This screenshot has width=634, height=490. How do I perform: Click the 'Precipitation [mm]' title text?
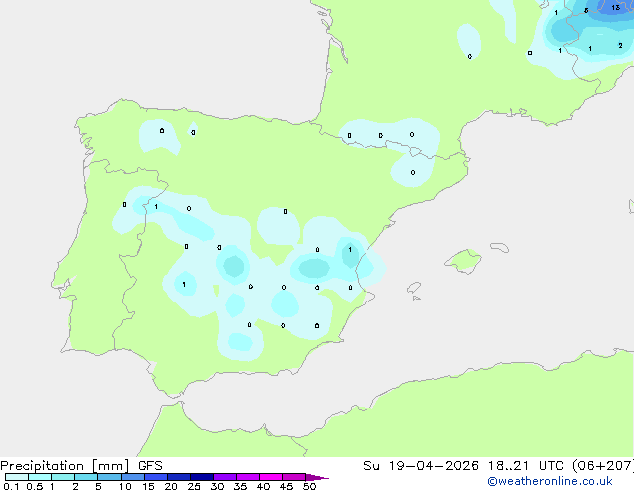65,466
